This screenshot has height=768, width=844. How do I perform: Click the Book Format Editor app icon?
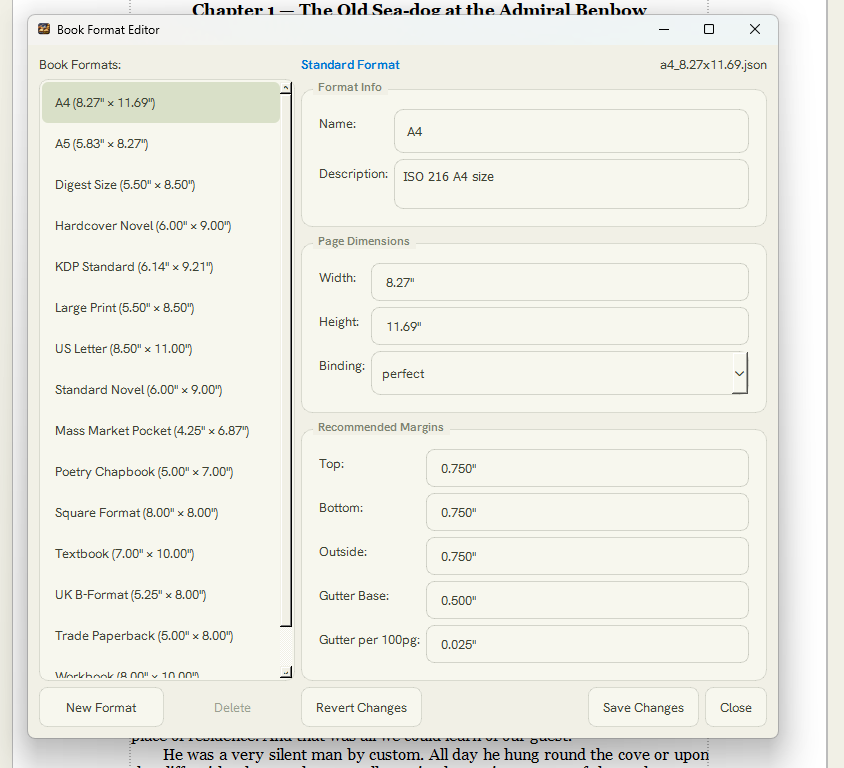coord(44,29)
